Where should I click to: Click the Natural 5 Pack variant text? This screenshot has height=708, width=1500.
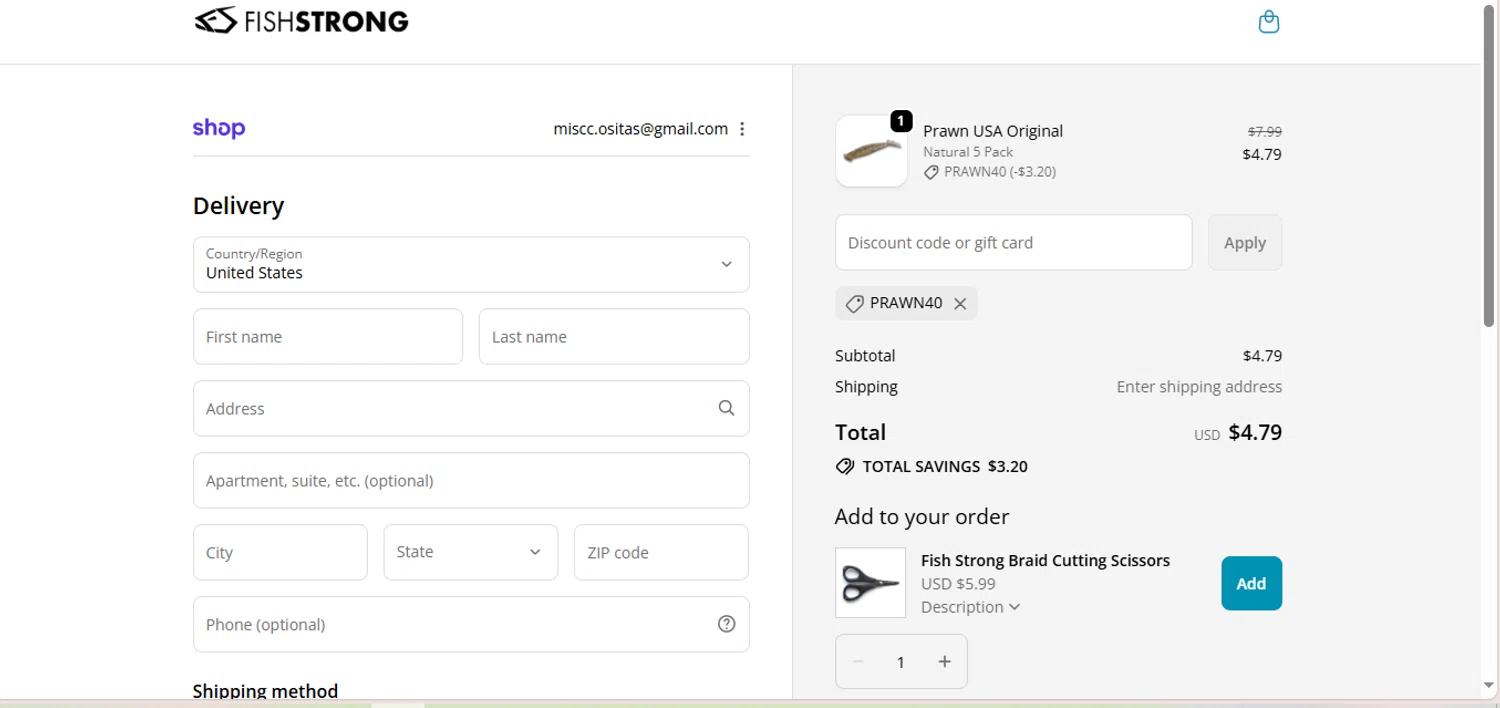point(968,152)
